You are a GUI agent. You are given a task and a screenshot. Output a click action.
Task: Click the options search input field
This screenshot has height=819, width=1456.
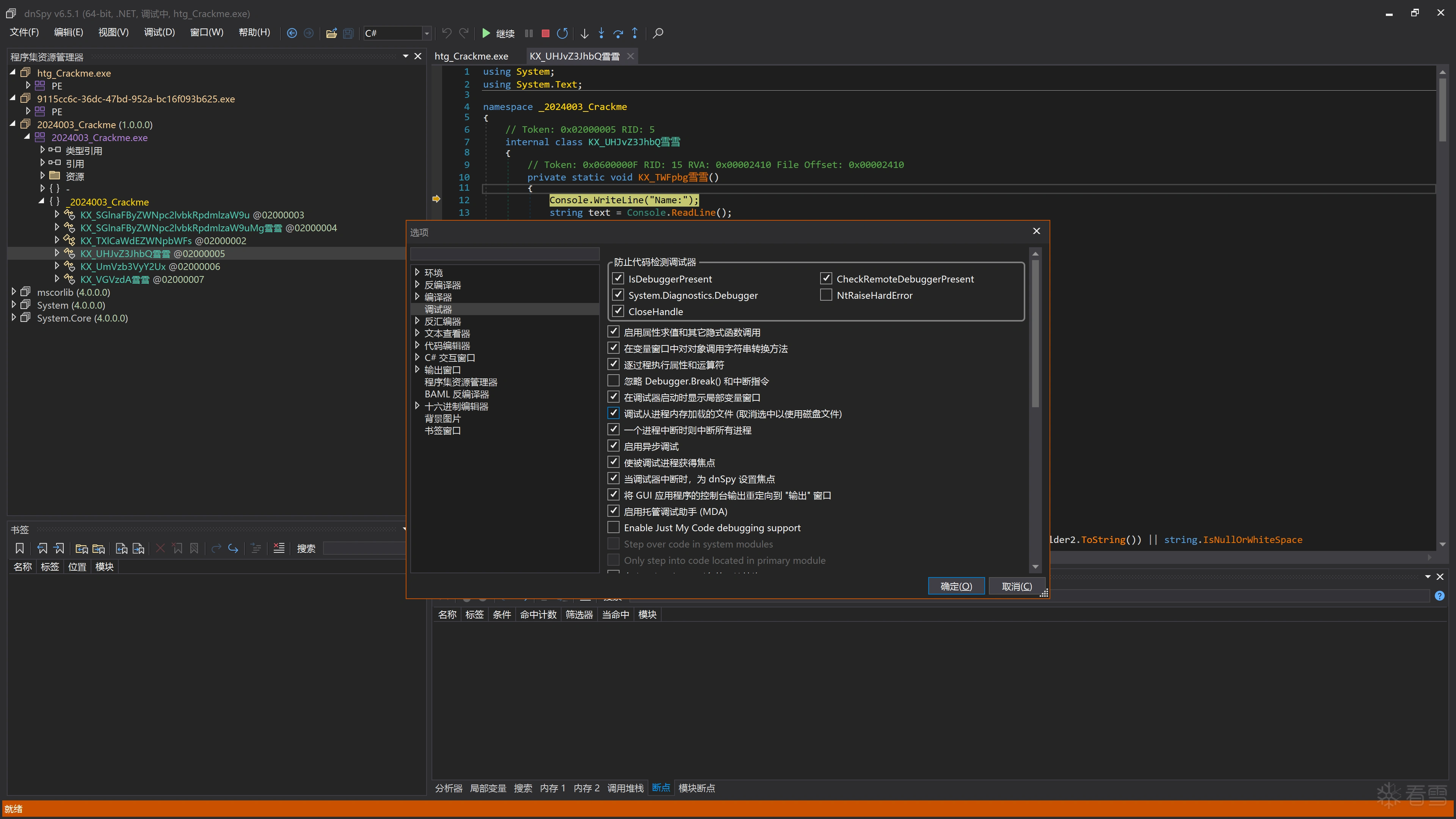[x=504, y=254]
